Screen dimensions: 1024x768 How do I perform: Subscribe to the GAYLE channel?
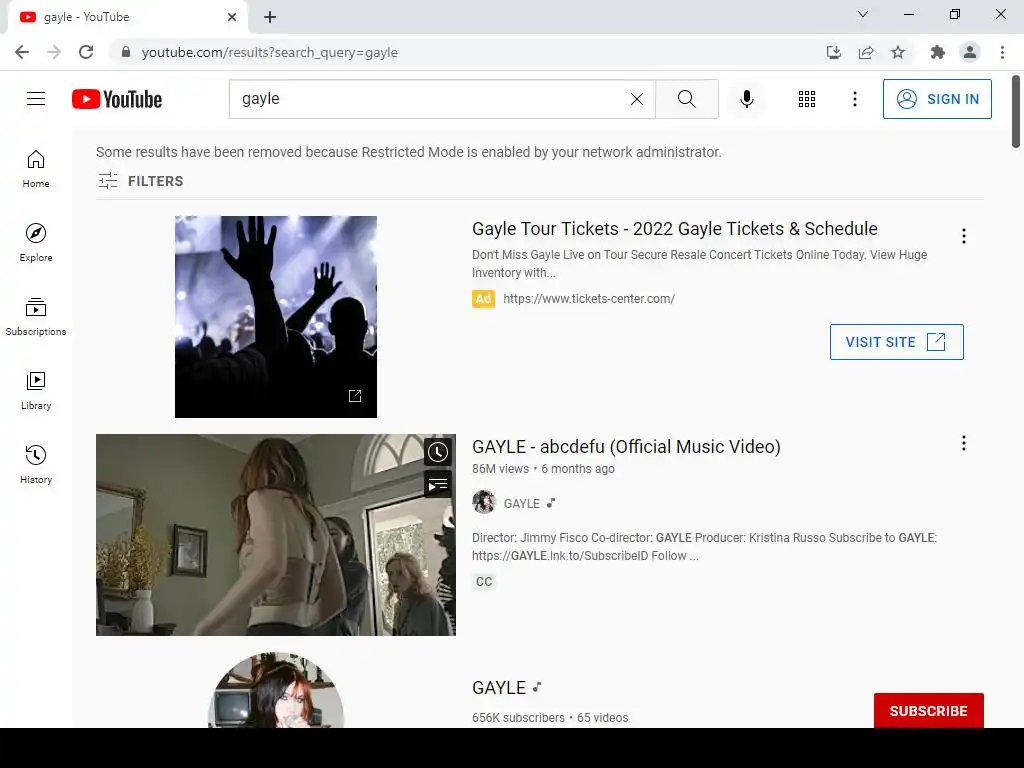click(928, 711)
